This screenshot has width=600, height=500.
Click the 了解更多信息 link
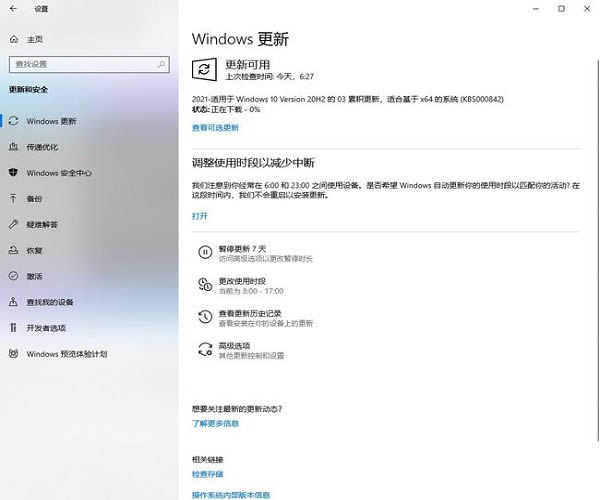coord(215,423)
